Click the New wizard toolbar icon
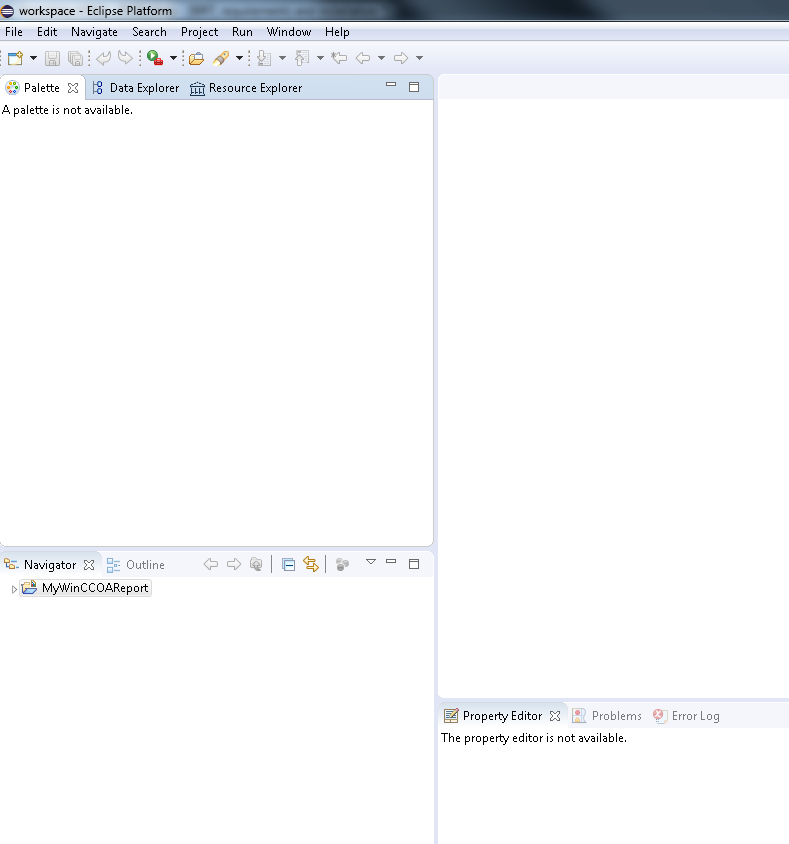This screenshot has height=844, width=789. point(15,59)
